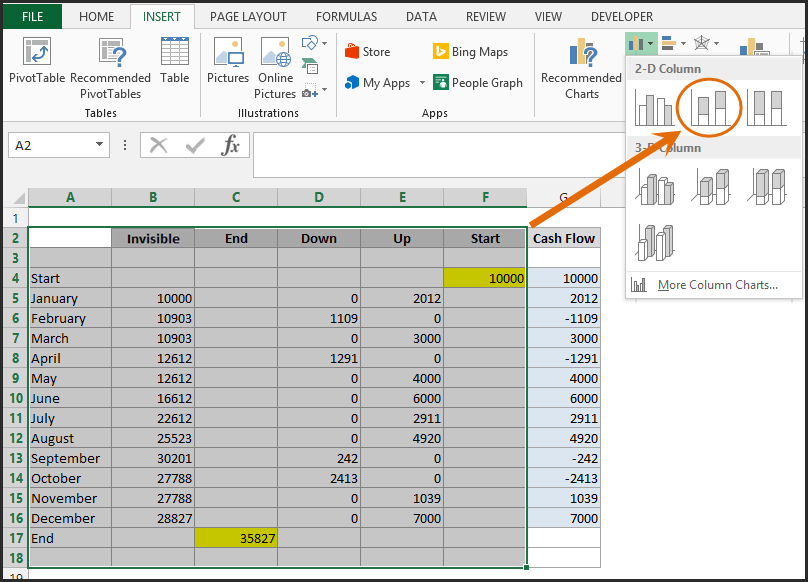Insert a Table from the ribbon
This screenshot has height=582, width=808.
pos(175,60)
